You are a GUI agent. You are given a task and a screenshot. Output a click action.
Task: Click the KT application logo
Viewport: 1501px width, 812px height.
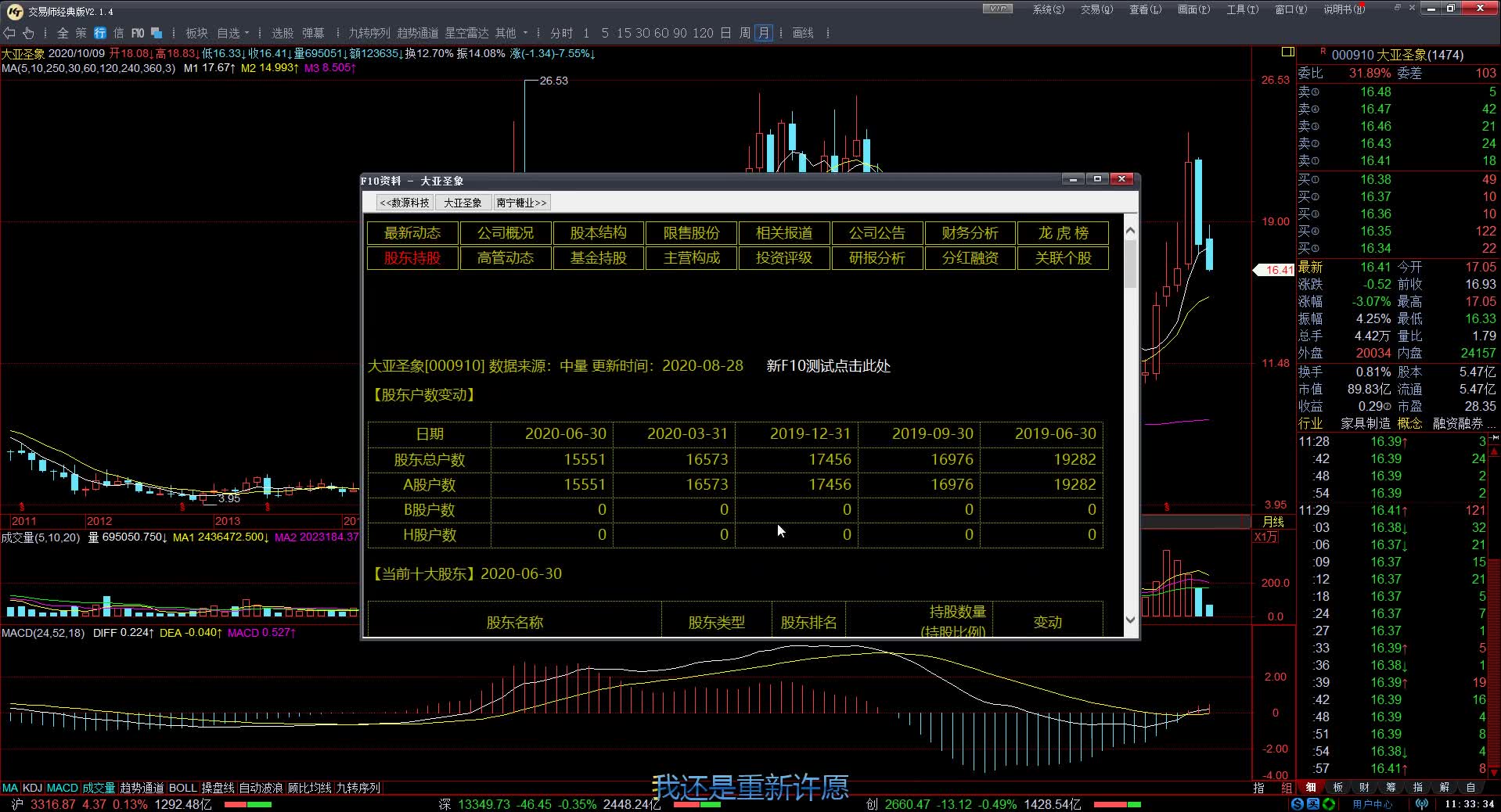pyautogui.click(x=15, y=11)
